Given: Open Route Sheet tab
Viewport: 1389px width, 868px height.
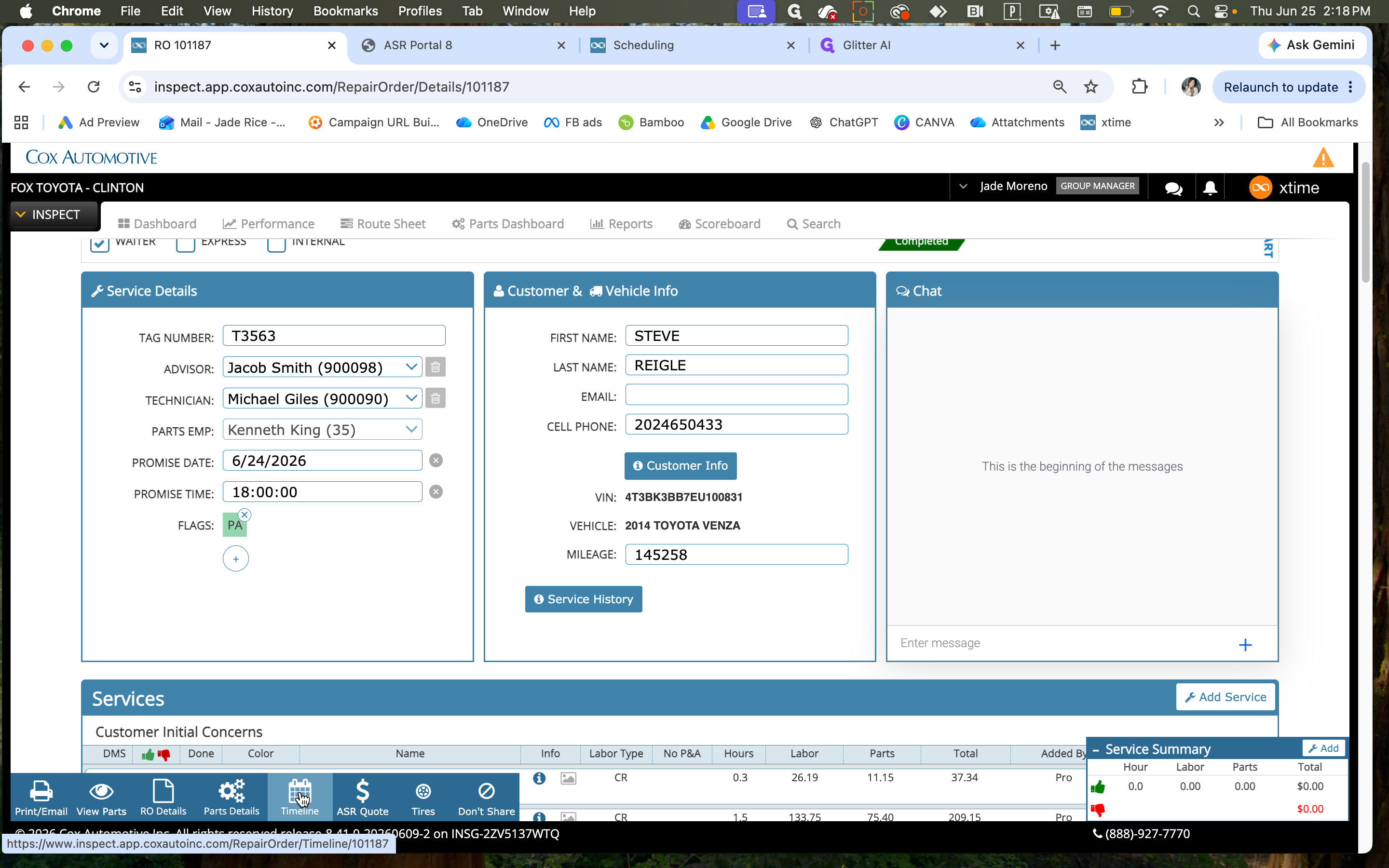Looking at the screenshot, I should pyautogui.click(x=383, y=224).
